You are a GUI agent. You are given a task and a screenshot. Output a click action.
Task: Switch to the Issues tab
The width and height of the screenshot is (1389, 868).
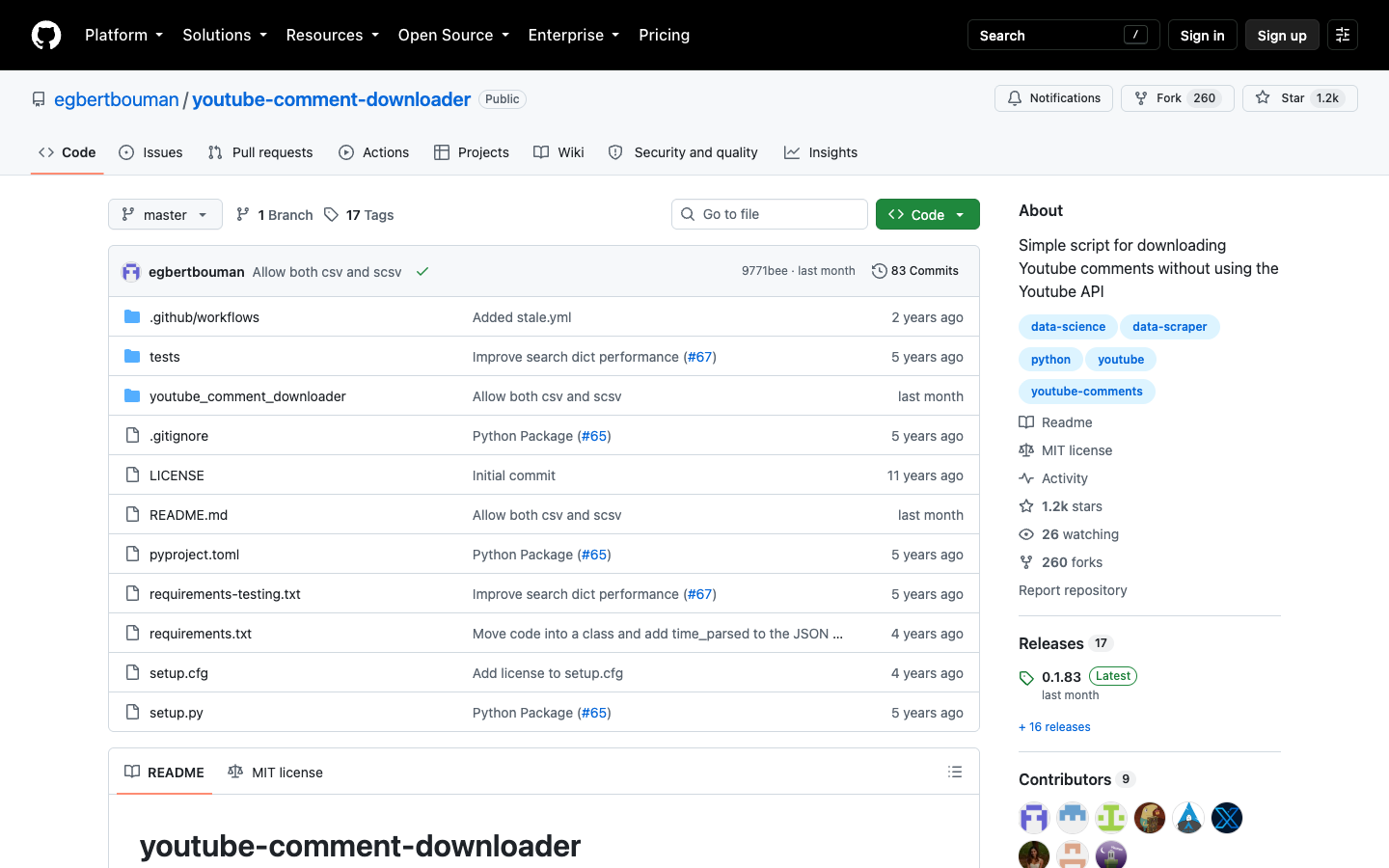(150, 152)
